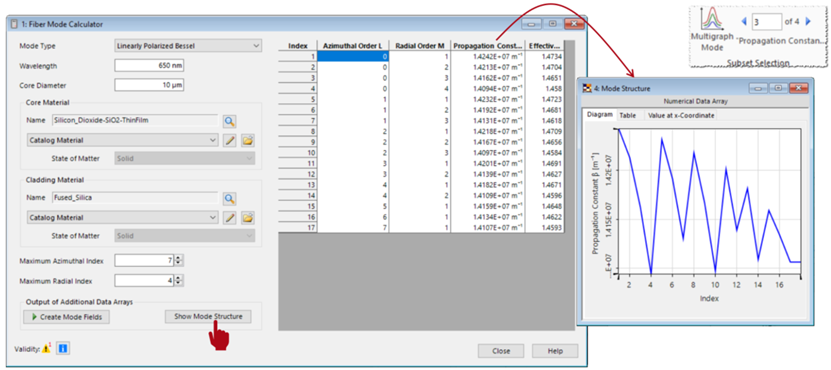Maximize the Mode Structure window
Viewport: 831px width, 370px height.
pyautogui.click(x=777, y=89)
